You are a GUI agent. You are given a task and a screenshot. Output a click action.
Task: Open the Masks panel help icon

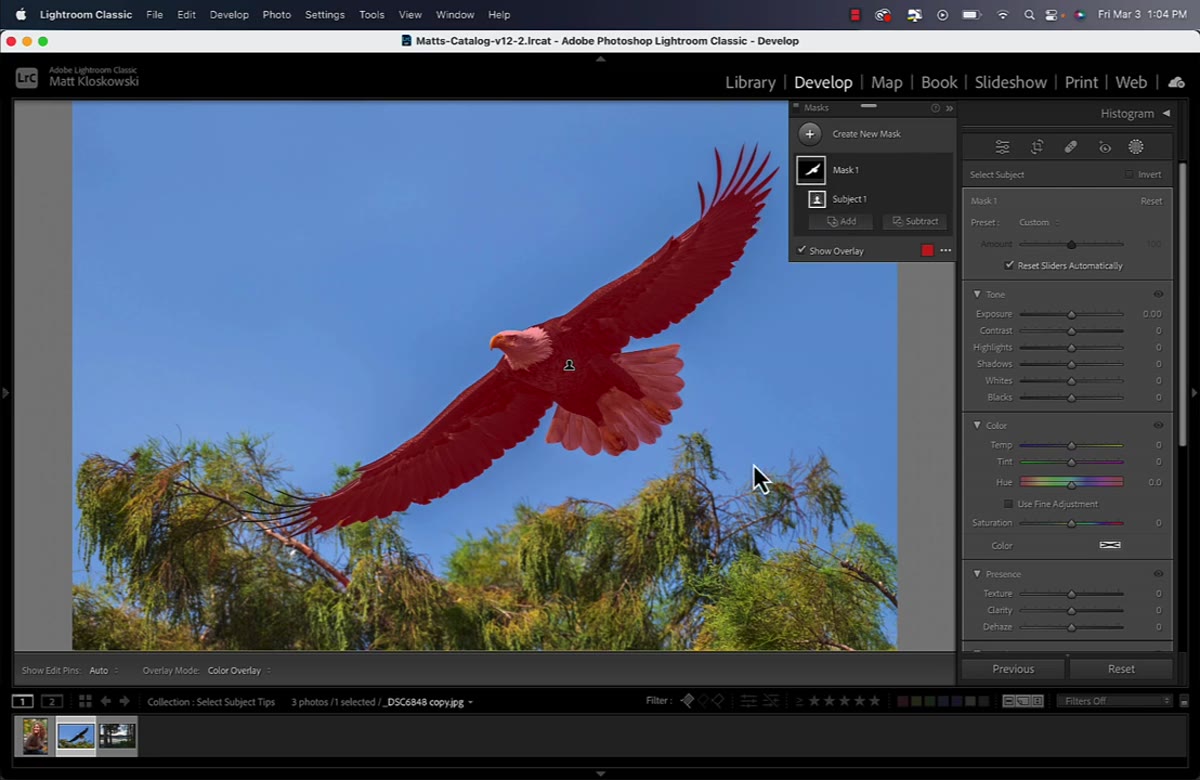point(936,108)
